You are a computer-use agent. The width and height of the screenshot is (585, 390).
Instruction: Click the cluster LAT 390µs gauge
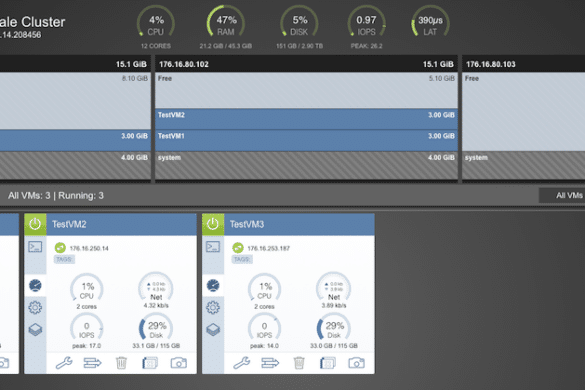pos(430,22)
